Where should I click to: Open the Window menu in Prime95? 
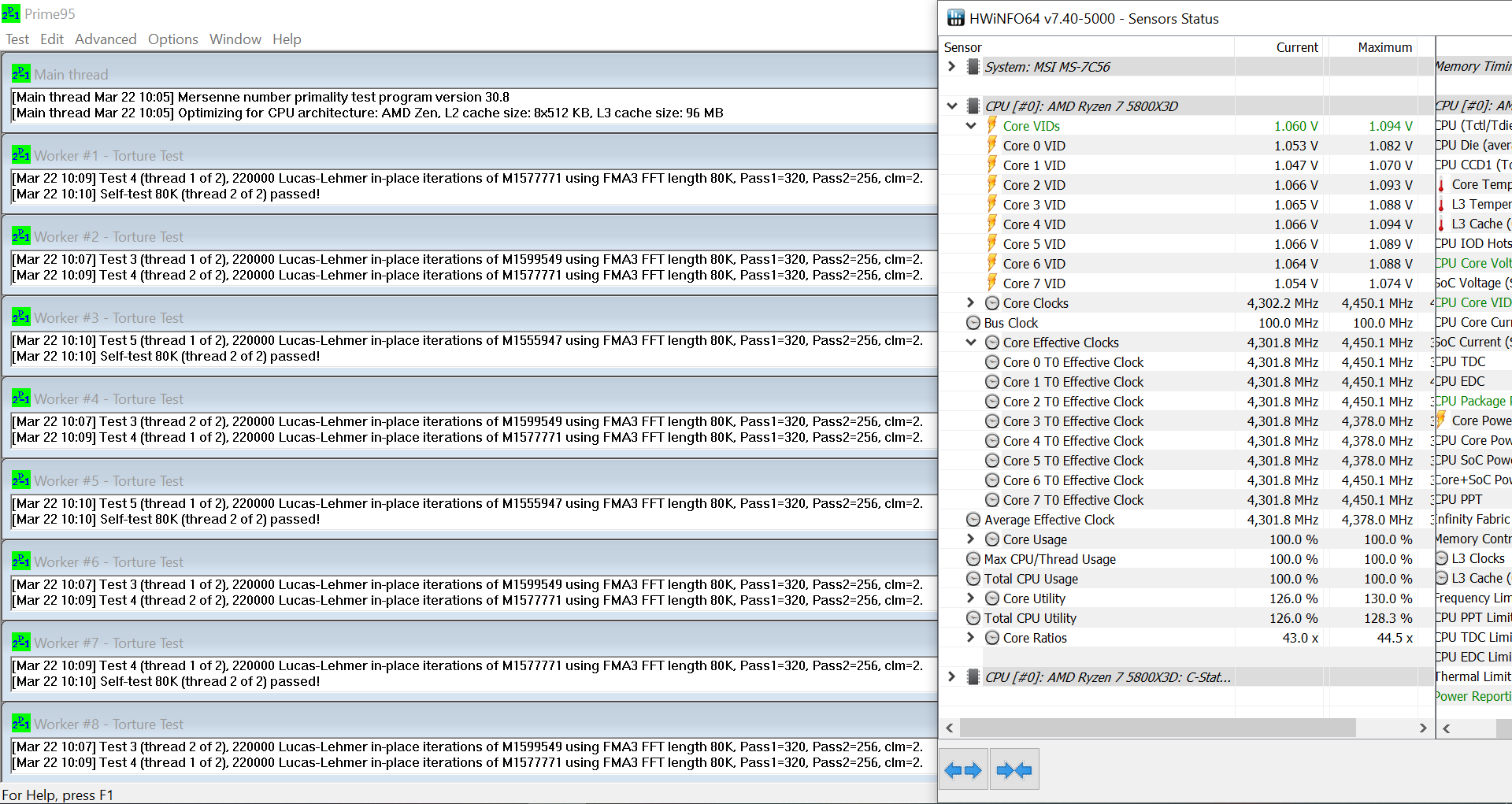(x=235, y=39)
